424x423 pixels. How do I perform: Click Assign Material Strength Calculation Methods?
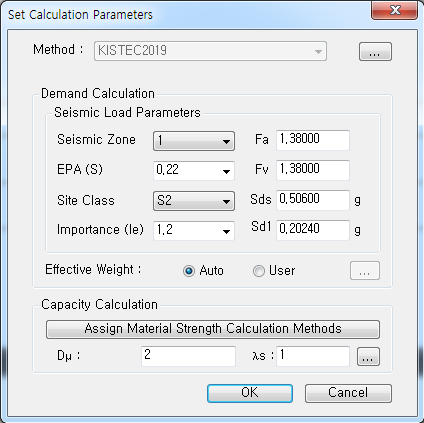point(213,329)
